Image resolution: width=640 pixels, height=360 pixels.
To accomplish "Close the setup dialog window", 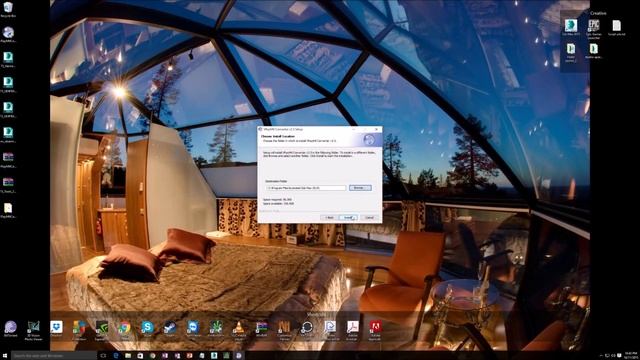I will coord(376,129).
